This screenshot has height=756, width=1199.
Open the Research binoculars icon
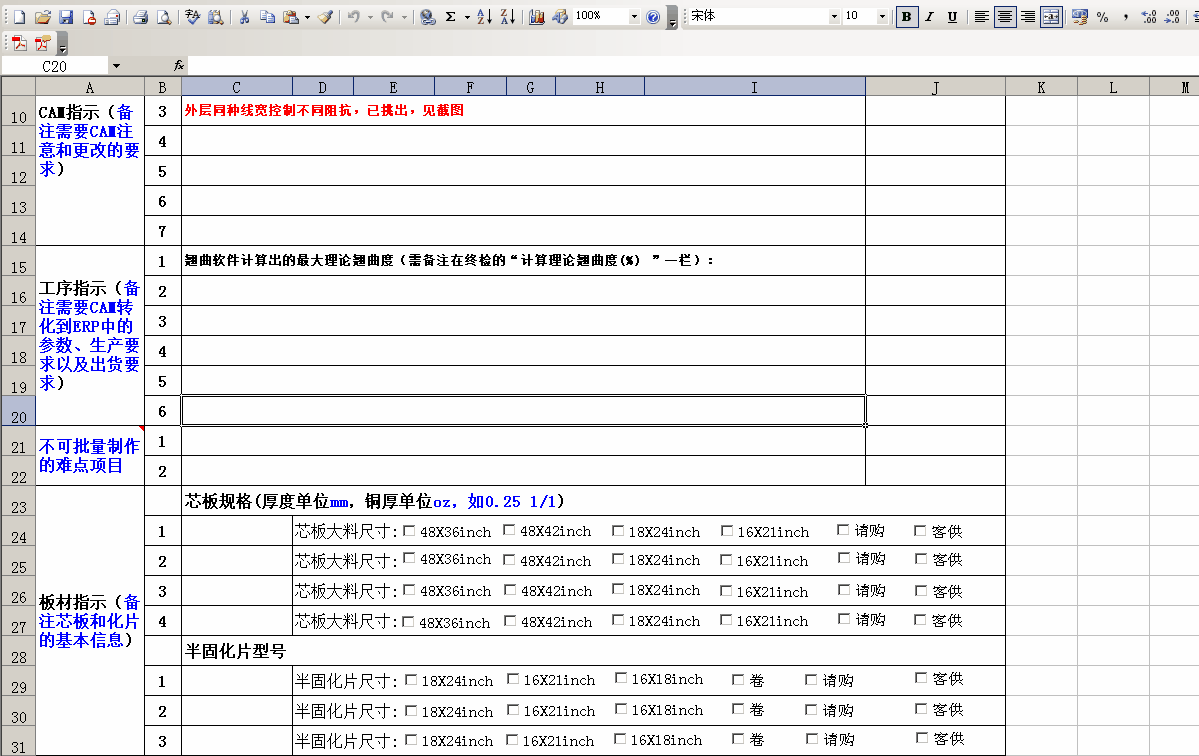coord(193,16)
